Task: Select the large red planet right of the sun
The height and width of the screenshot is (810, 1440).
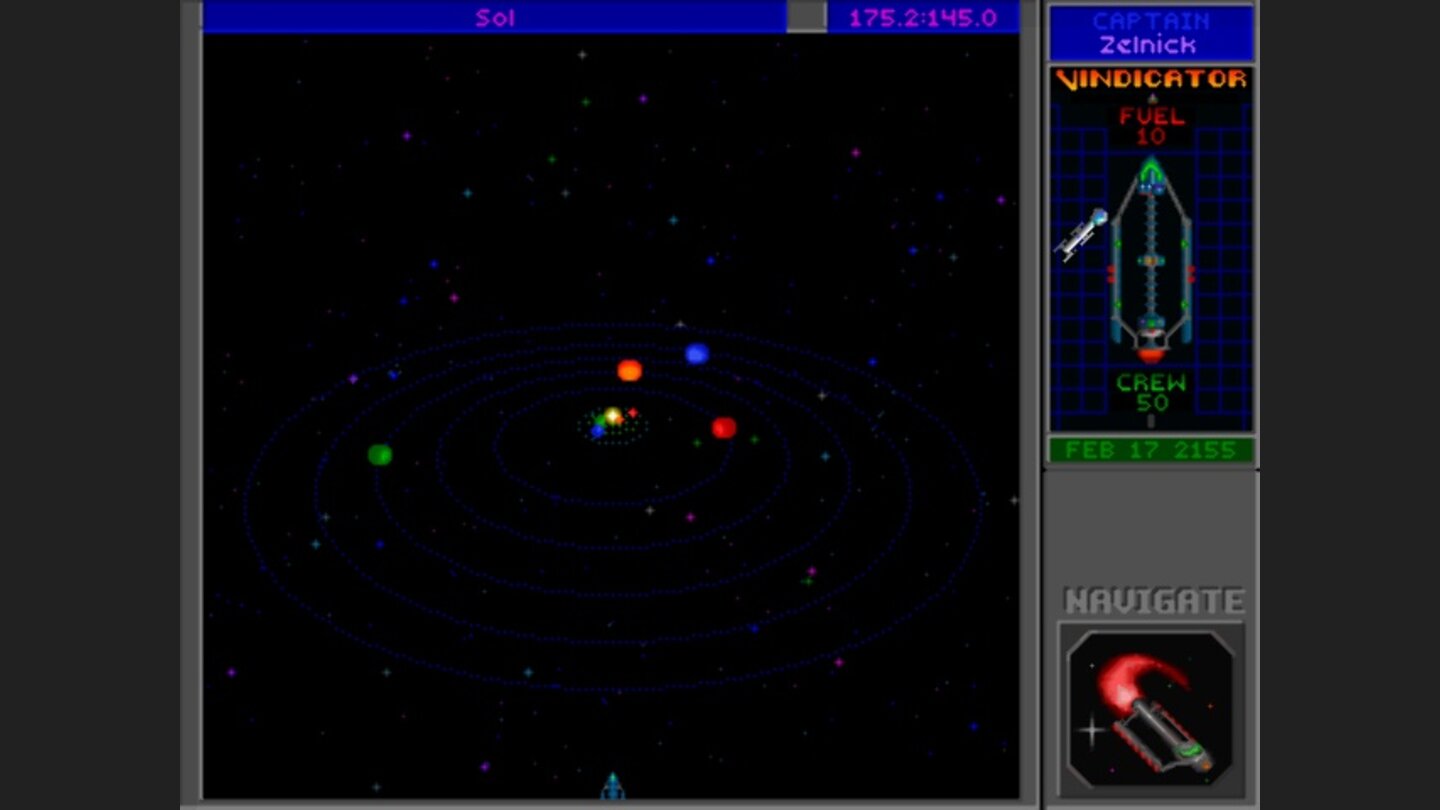Action: [724, 428]
